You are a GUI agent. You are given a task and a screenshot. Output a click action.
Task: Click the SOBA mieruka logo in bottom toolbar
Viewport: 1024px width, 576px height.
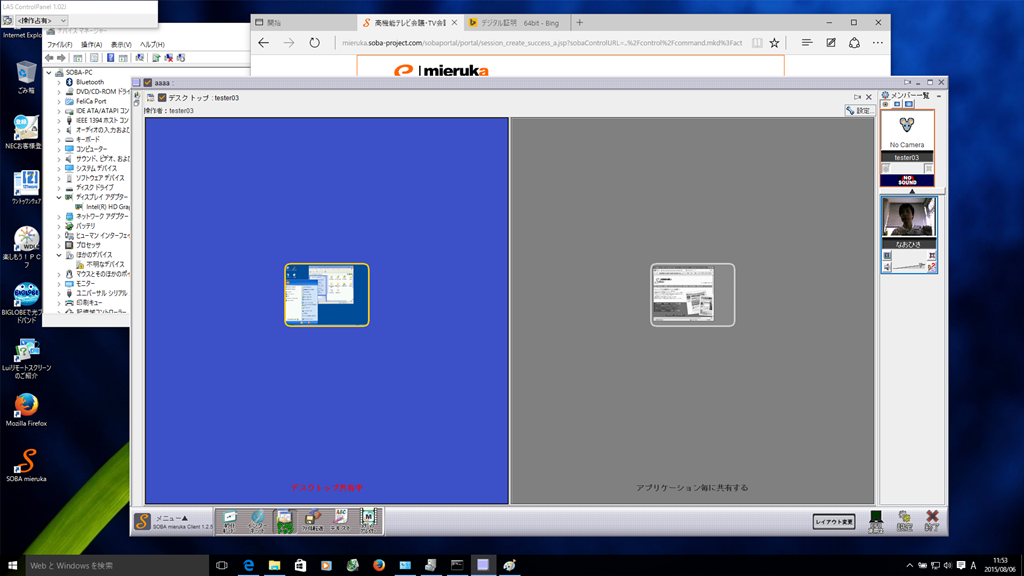[x=142, y=521]
